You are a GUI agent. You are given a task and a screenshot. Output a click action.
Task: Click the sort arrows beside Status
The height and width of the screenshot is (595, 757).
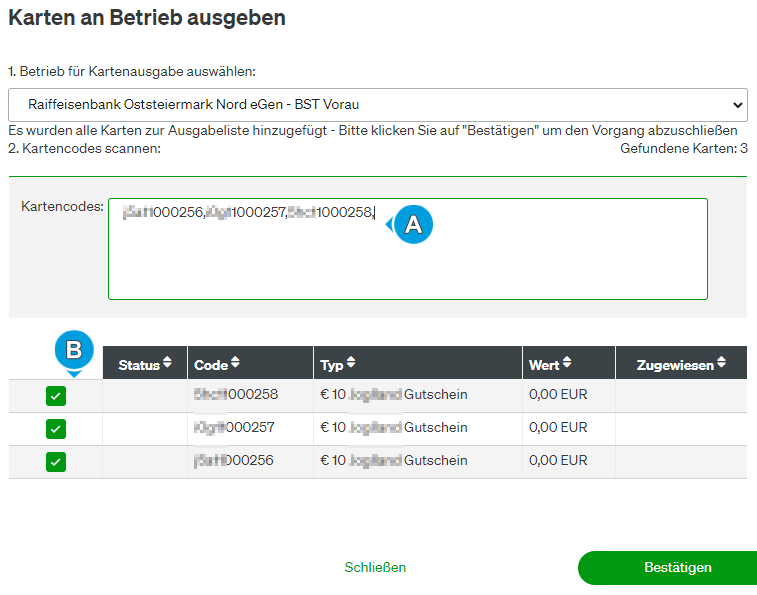pyautogui.click(x=167, y=362)
